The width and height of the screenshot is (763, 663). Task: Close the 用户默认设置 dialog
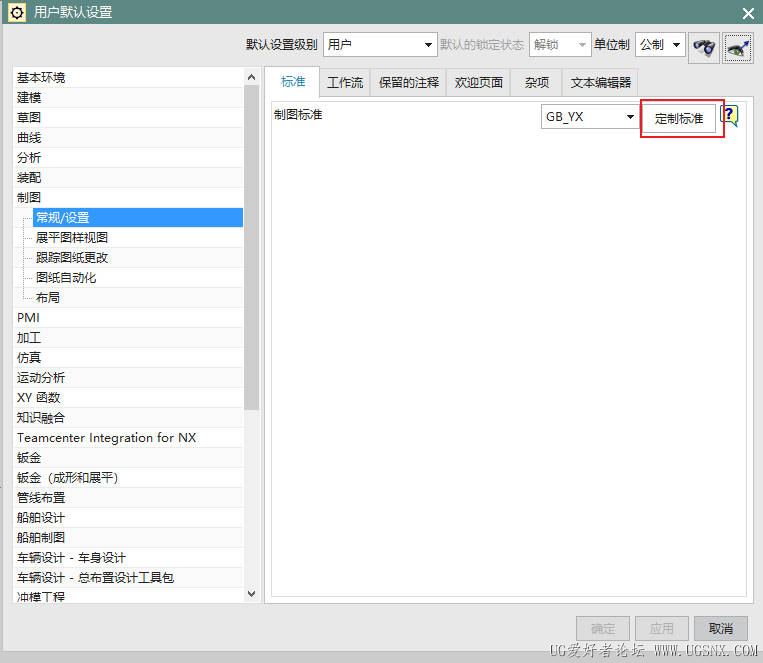[748, 13]
